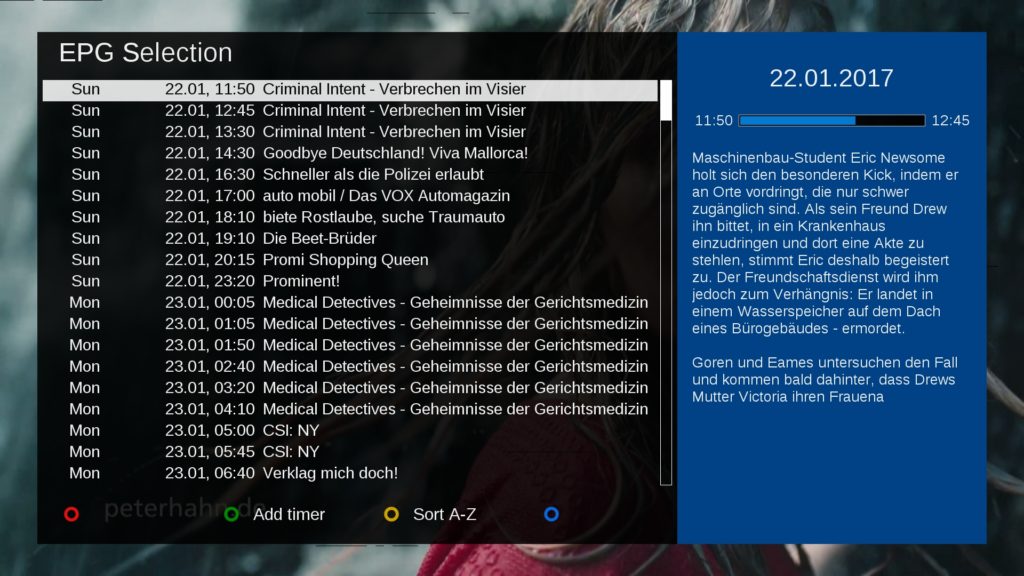1024x576 pixels.
Task: Select 00:05 Medical Detectives entry
Action: coord(350,302)
